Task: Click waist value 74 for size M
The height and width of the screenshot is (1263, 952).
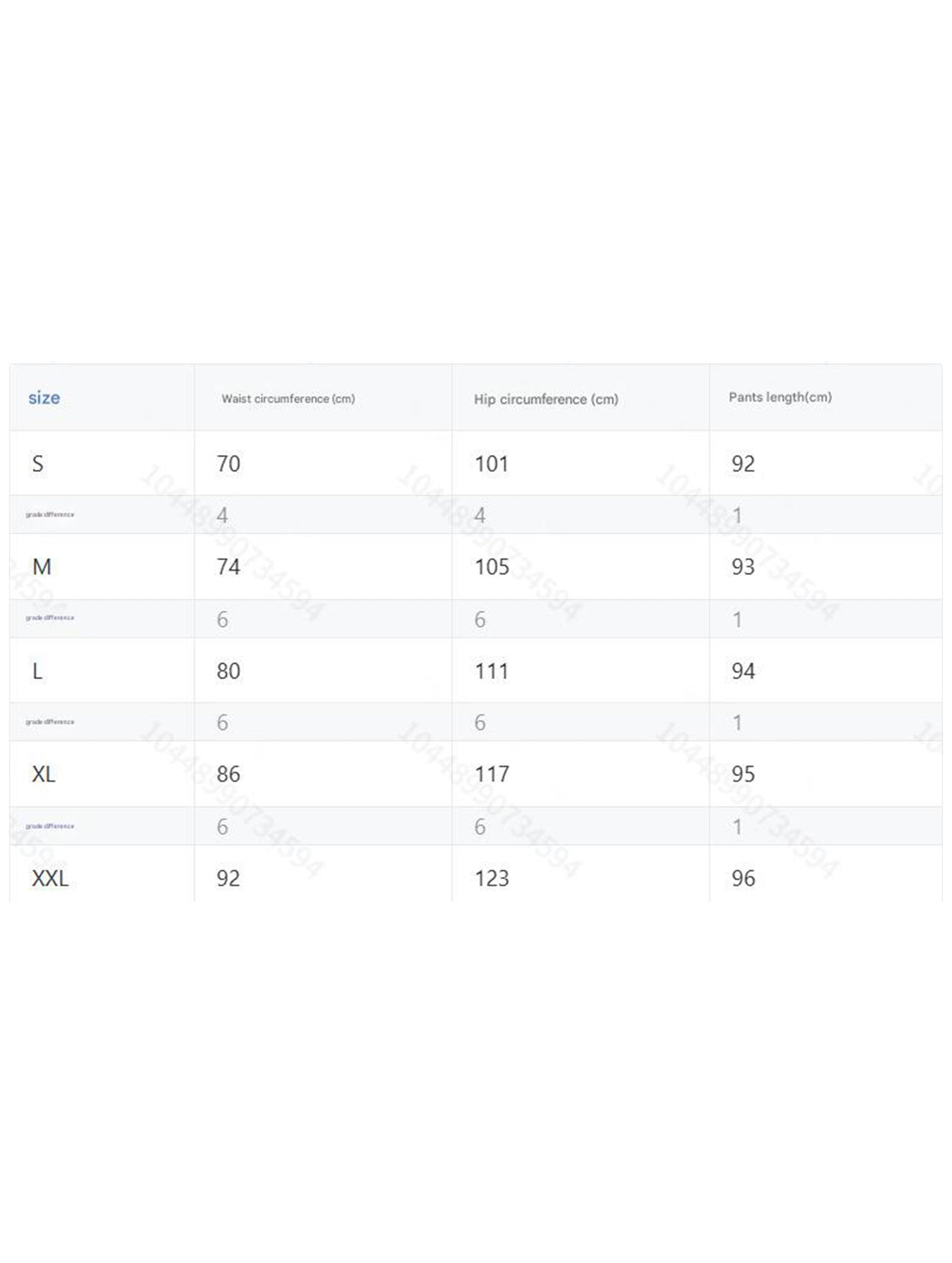Action: (229, 567)
